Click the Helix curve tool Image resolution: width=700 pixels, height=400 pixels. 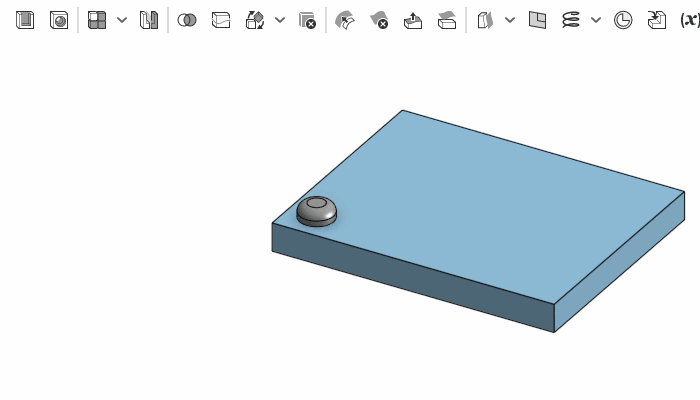tap(571, 20)
